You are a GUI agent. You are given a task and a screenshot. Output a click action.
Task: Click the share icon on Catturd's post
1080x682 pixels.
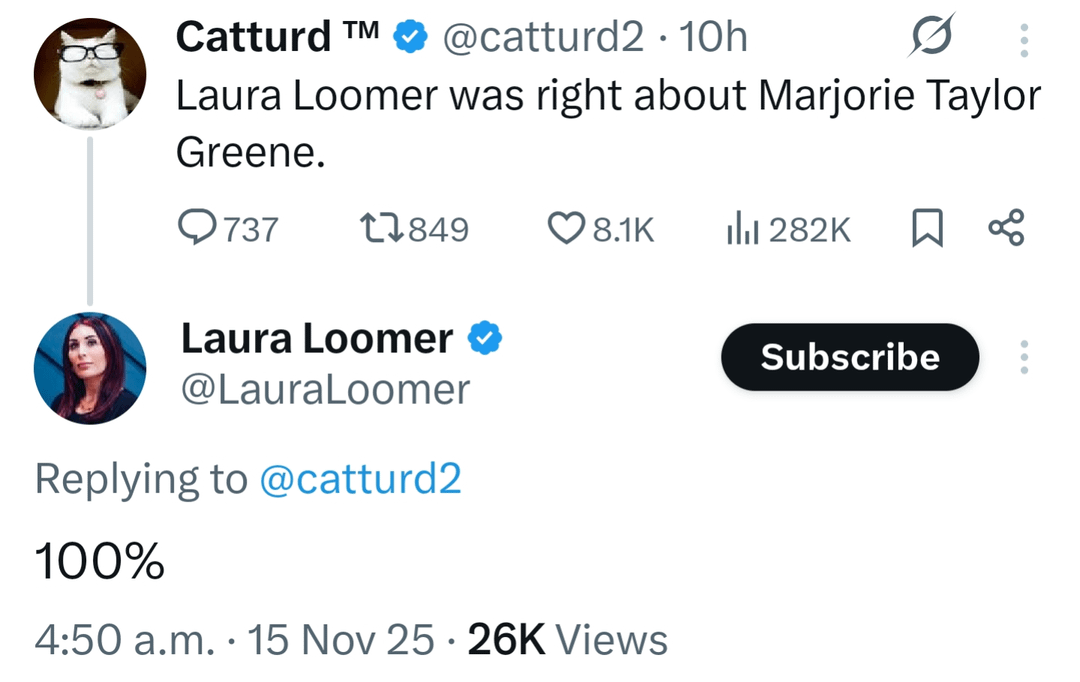(x=1005, y=229)
